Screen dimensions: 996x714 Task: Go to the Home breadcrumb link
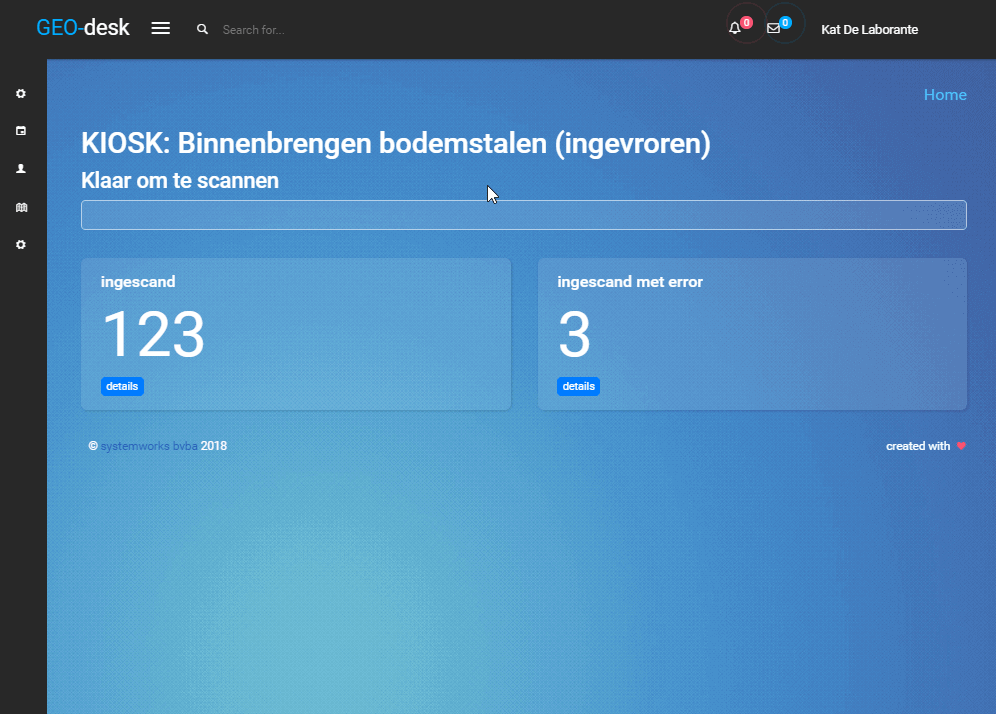pos(945,95)
